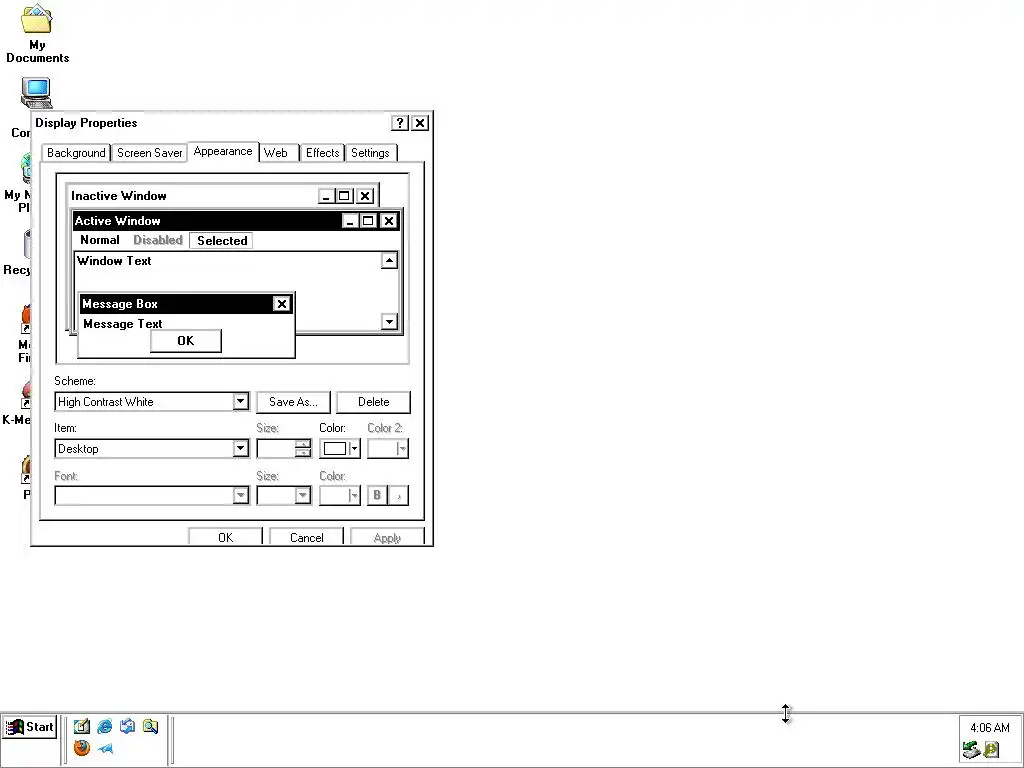Click the 4:06 AM taskbar clock
This screenshot has width=1024, height=768.
[x=989, y=728]
